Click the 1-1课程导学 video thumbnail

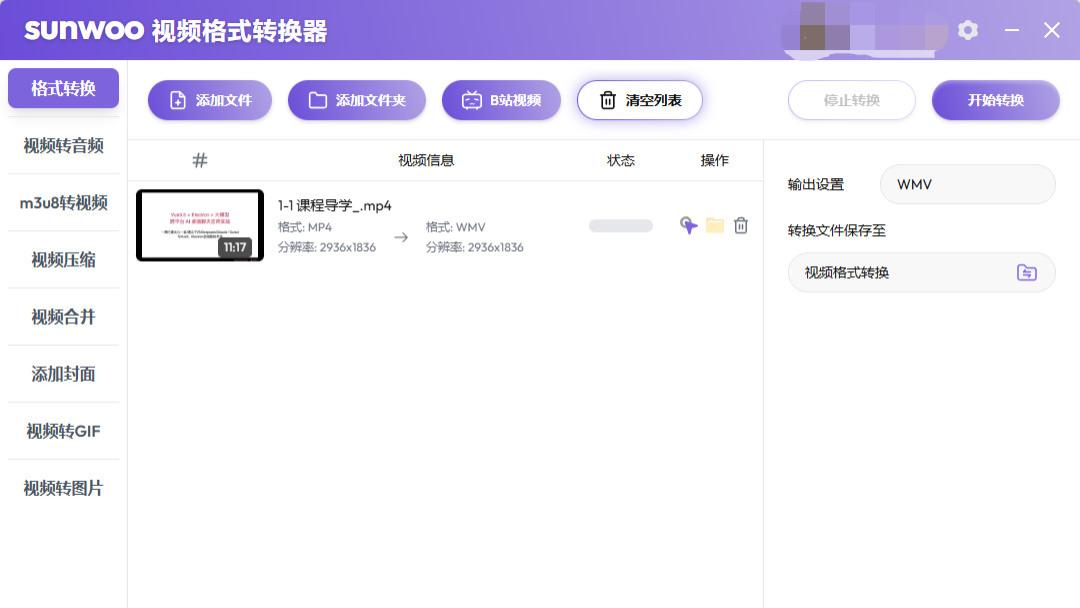pos(199,225)
